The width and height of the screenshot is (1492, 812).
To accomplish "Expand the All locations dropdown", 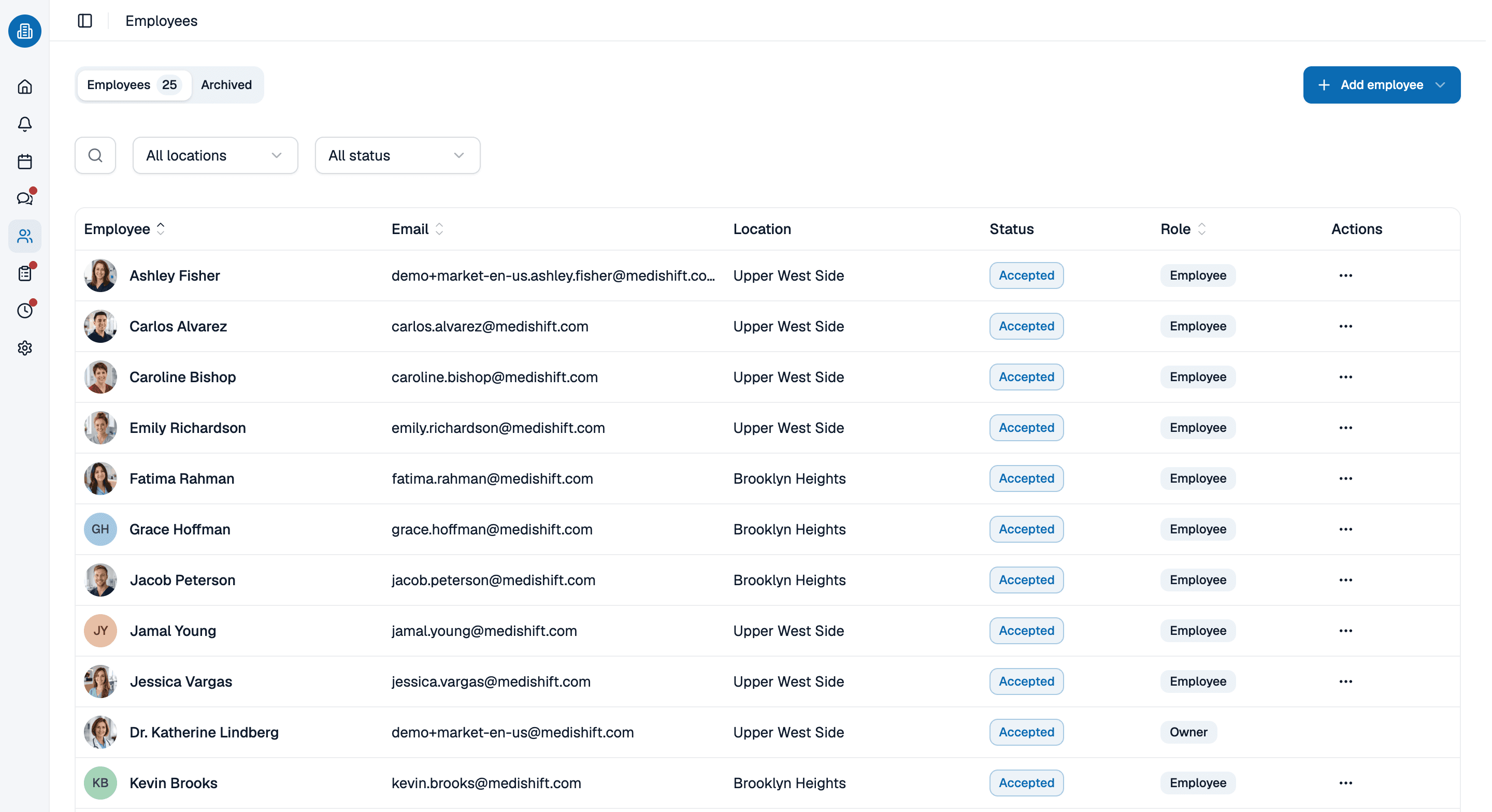I will point(216,155).
